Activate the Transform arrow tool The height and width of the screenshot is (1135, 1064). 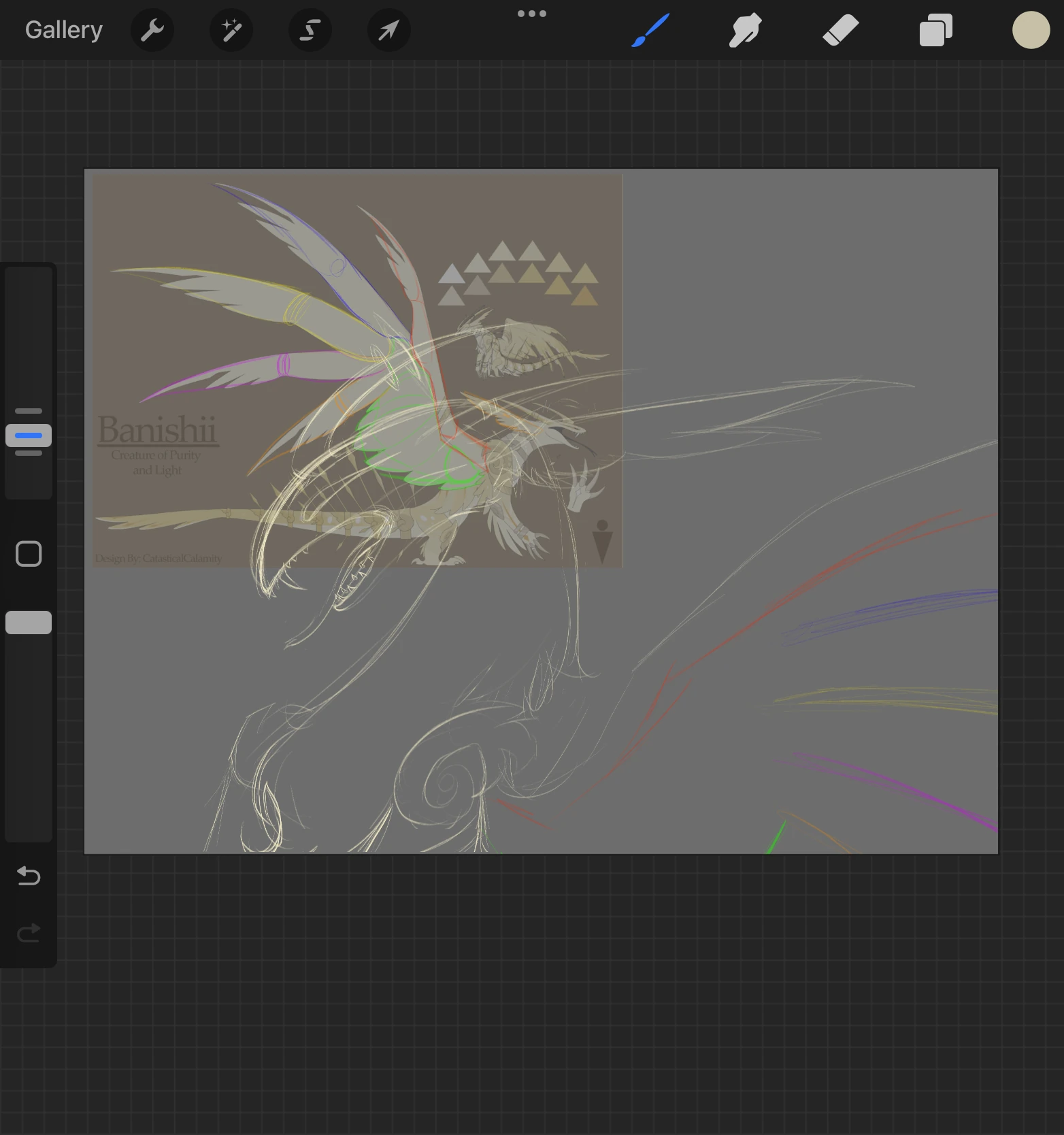coord(388,30)
